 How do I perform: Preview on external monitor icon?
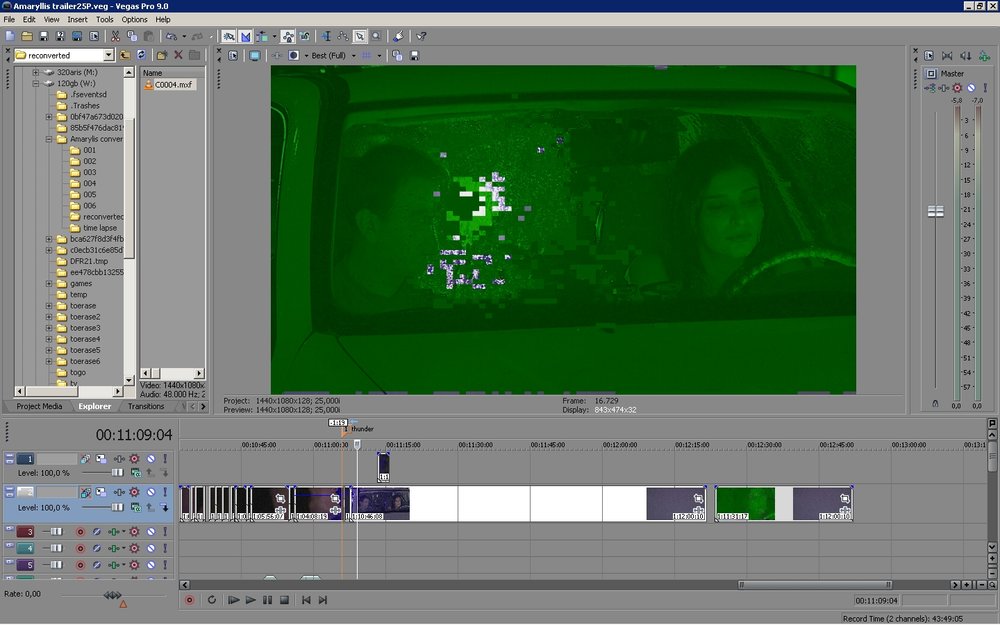coord(254,55)
